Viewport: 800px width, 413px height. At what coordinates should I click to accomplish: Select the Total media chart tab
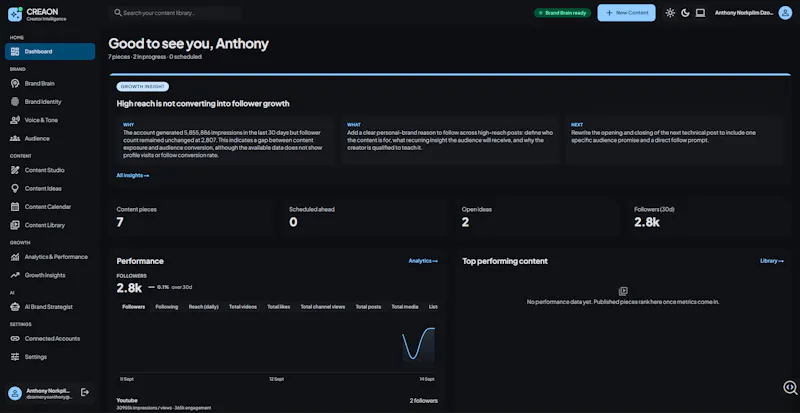tap(405, 307)
